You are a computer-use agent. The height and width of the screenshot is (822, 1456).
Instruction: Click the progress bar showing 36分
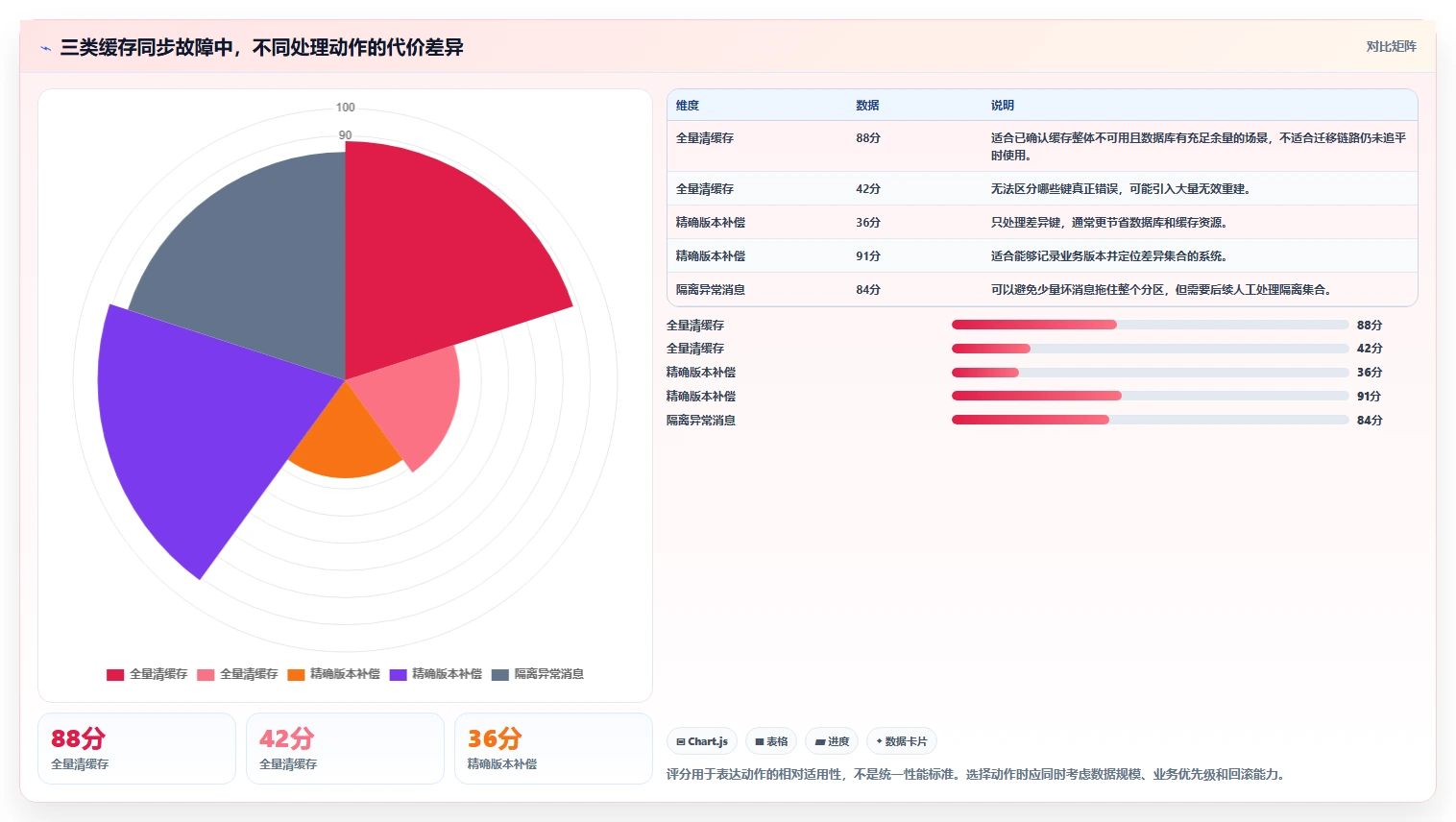tap(1151, 373)
